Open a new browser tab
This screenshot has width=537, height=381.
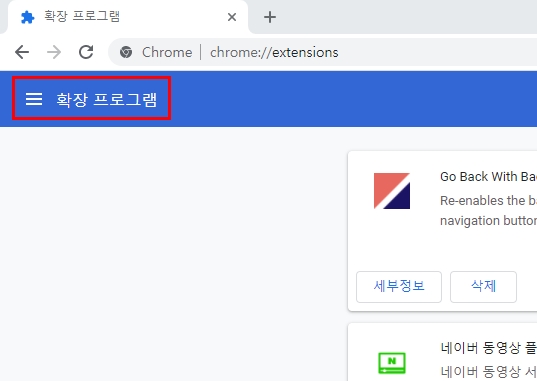tap(270, 17)
